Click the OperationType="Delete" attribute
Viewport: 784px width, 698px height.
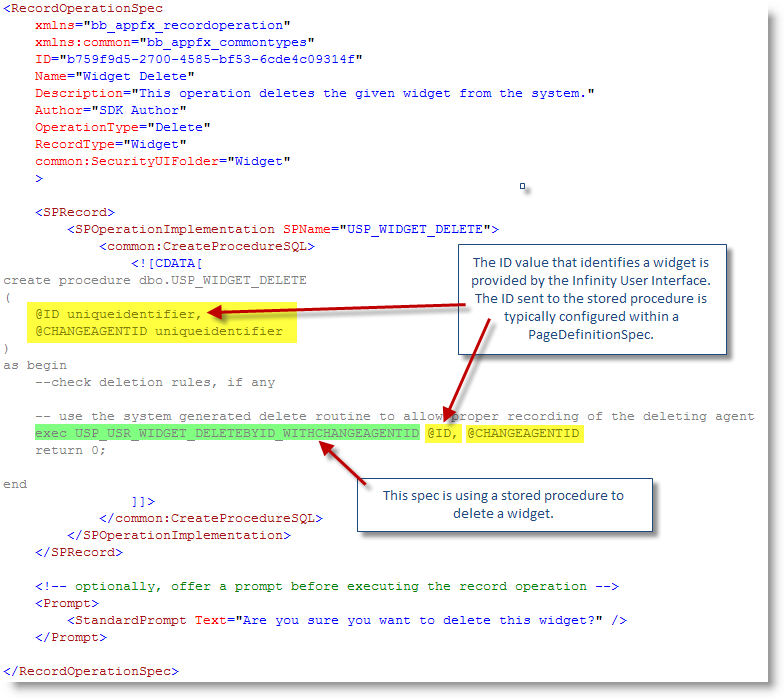[x=122, y=128]
